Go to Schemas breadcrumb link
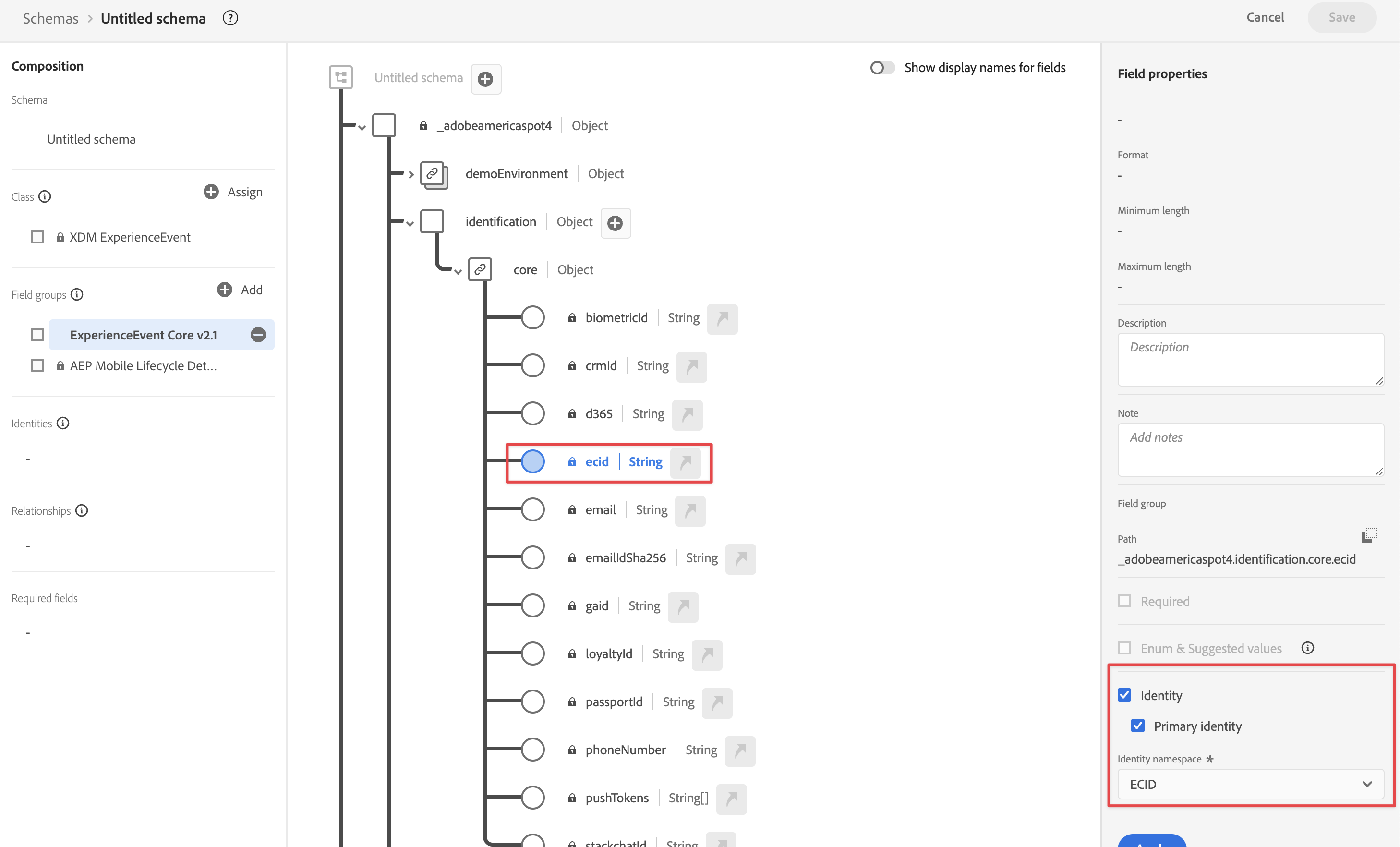 (50, 18)
